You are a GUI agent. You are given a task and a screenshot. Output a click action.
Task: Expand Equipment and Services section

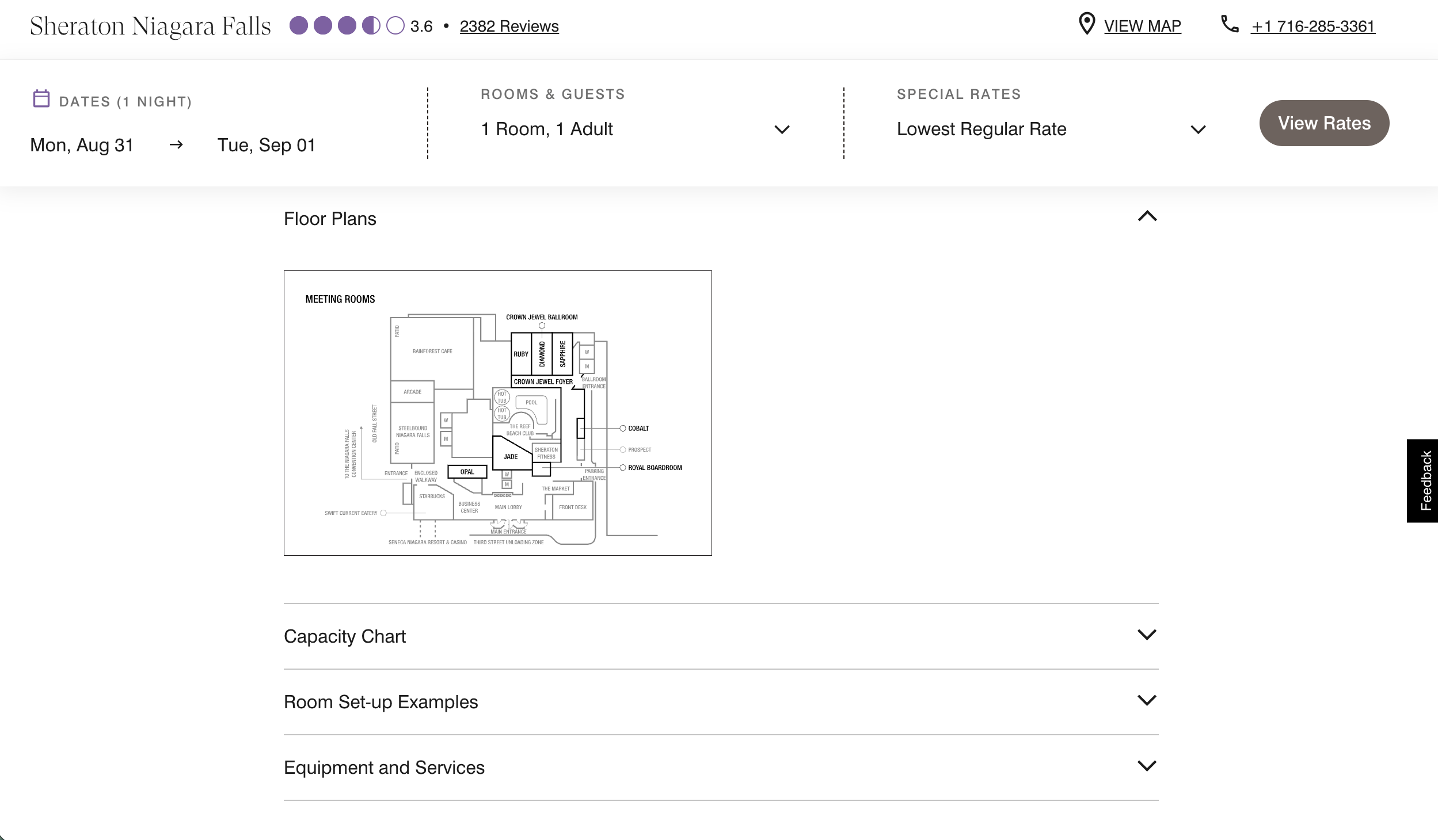click(x=1147, y=766)
